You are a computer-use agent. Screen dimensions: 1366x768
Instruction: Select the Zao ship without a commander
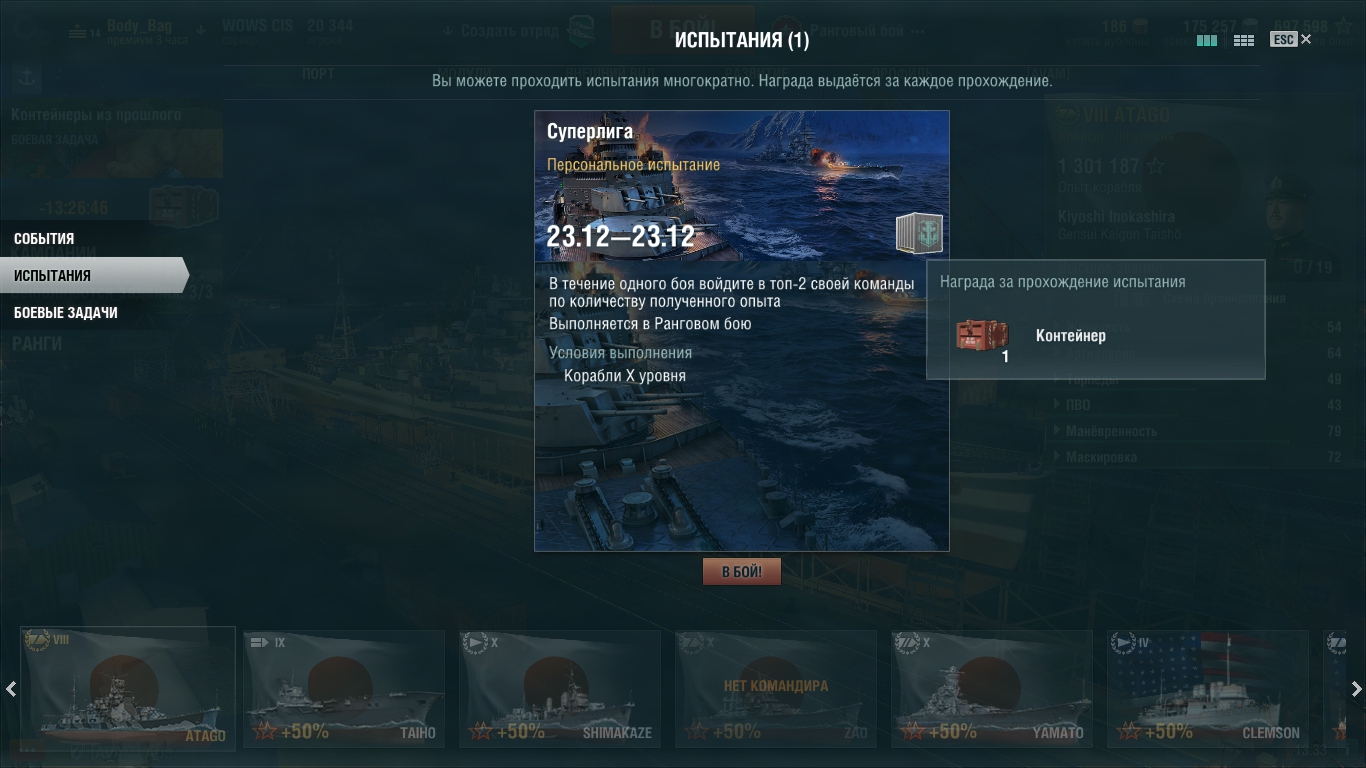pyautogui.click(x=776, y=689)
